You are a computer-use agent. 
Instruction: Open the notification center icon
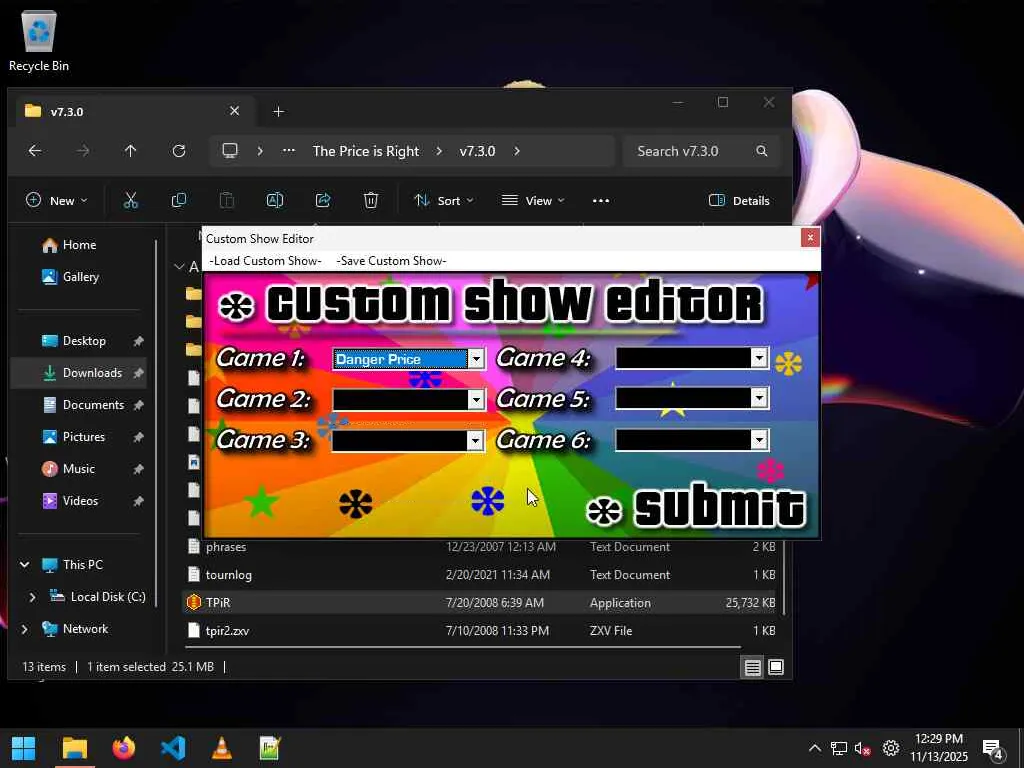993,750
